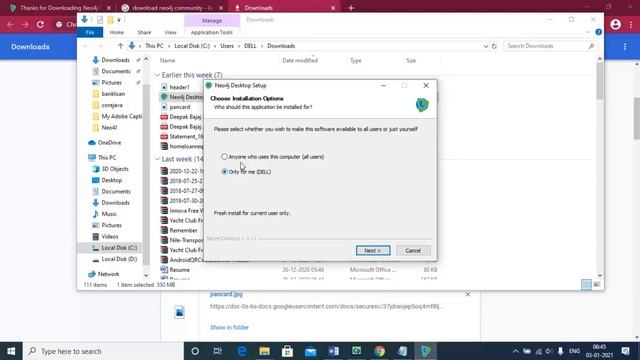This screenshot has height=360, width=640.
Task: Switch to Home ribbon tab
Action: (x=117, y=32)
